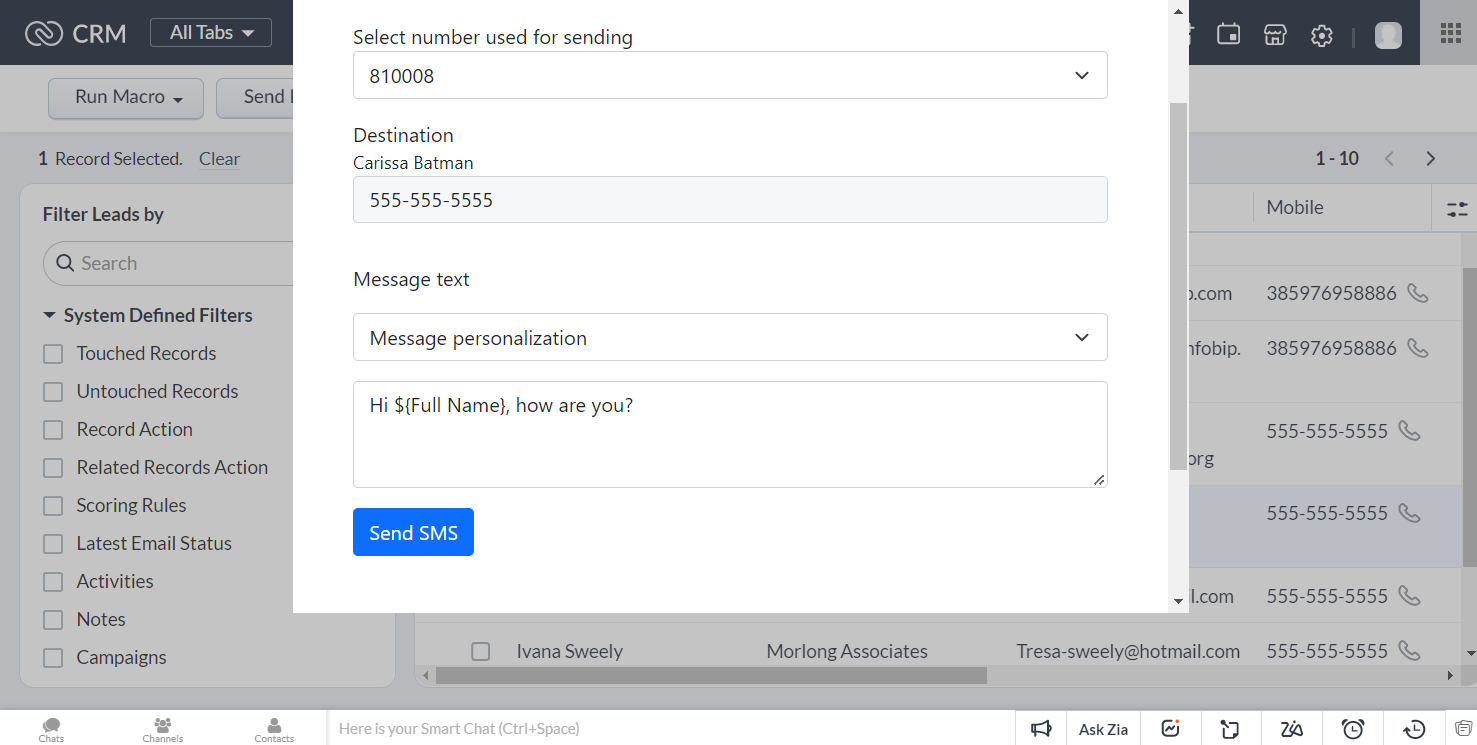Select the checkbox beside Ivana Sweely
Image resolution: width=1477 pixels, height=745 pixels.
coord(480,651)
